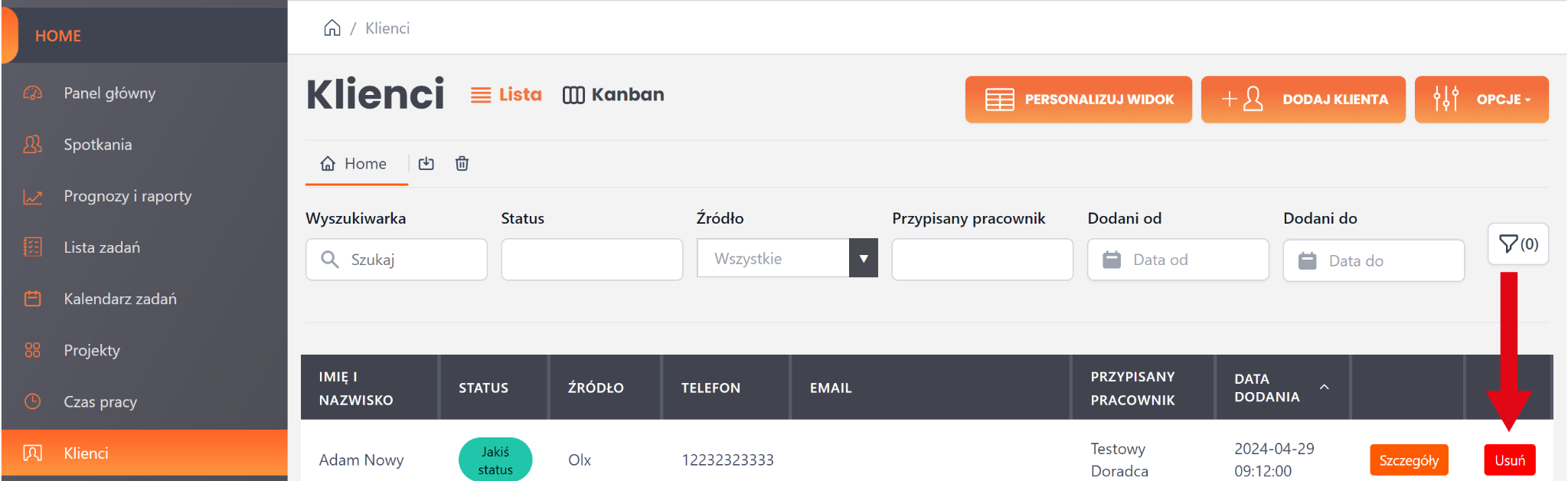1568x481 pixels.
Task: Delete Adam Nowy with Usuń button
Action: pos(1509,460)
